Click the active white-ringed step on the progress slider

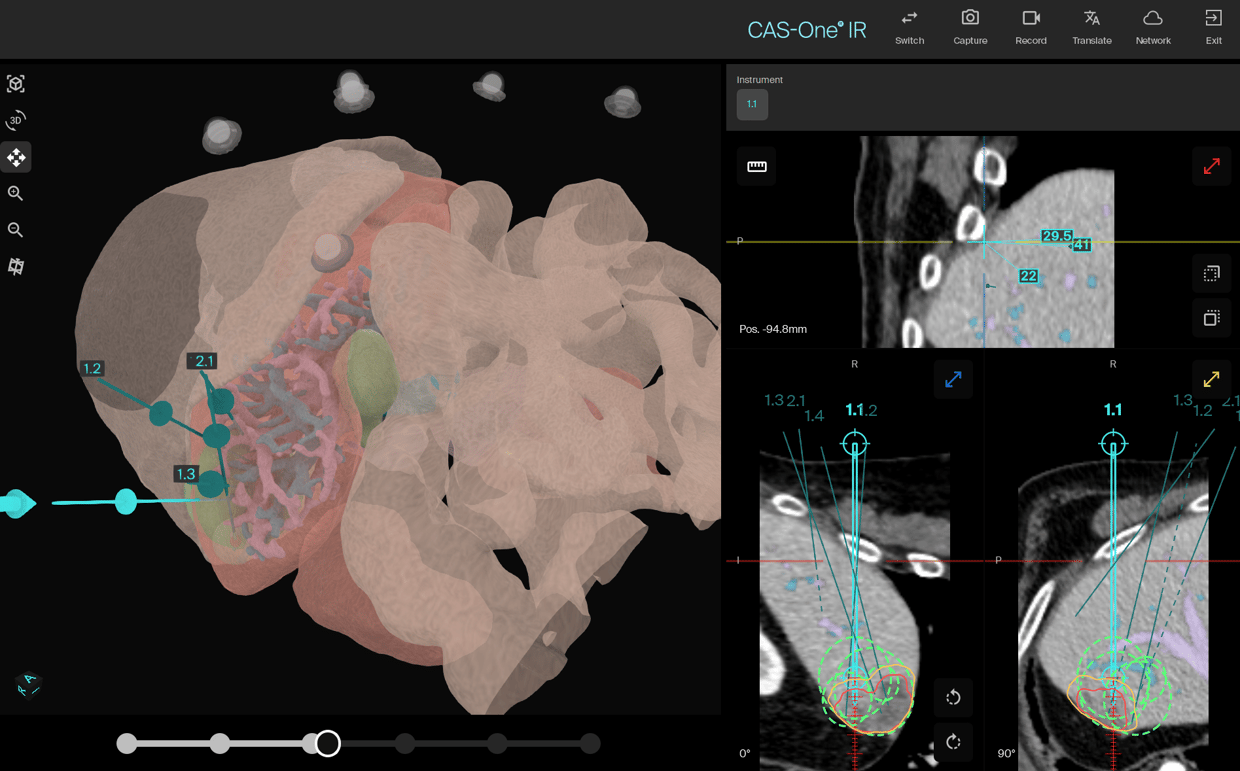[327, 743]
